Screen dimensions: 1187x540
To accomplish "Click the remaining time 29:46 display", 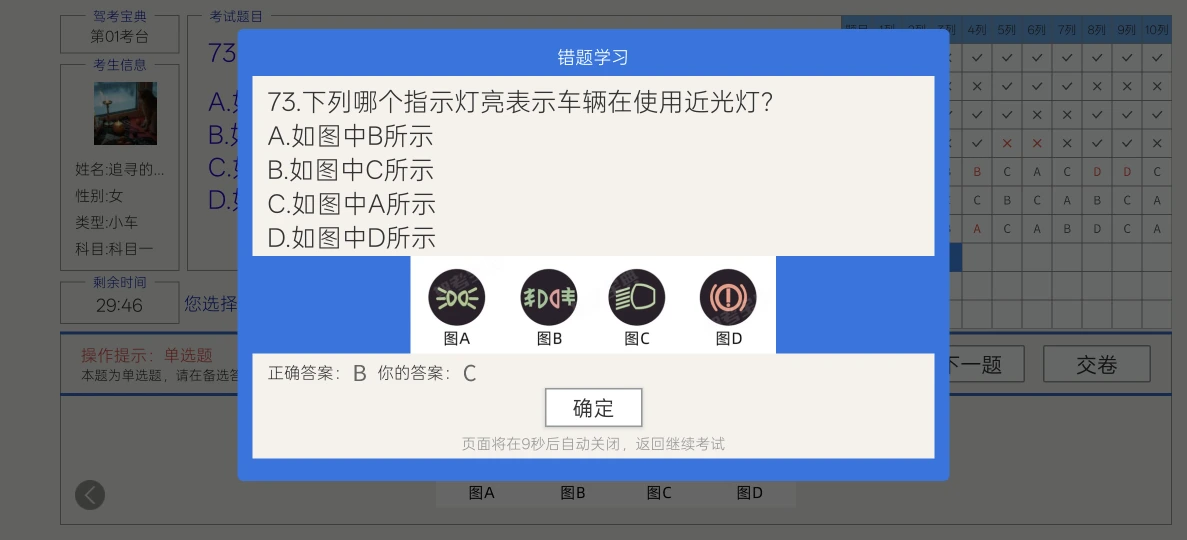I will coord(120,306).
